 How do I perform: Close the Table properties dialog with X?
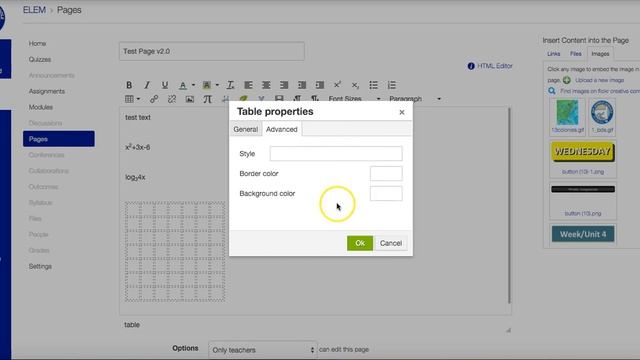coord(402,112)
